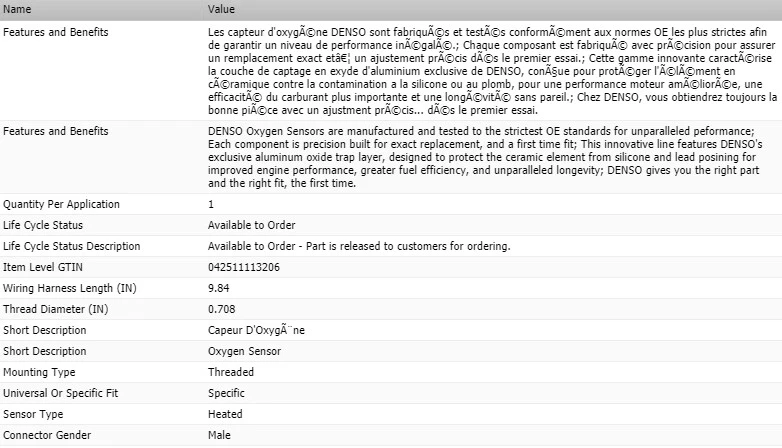Viewport: 782px width, 448px height.
Task: Select the Quantity Per Application value 1
Action: (x=211, y=204)
